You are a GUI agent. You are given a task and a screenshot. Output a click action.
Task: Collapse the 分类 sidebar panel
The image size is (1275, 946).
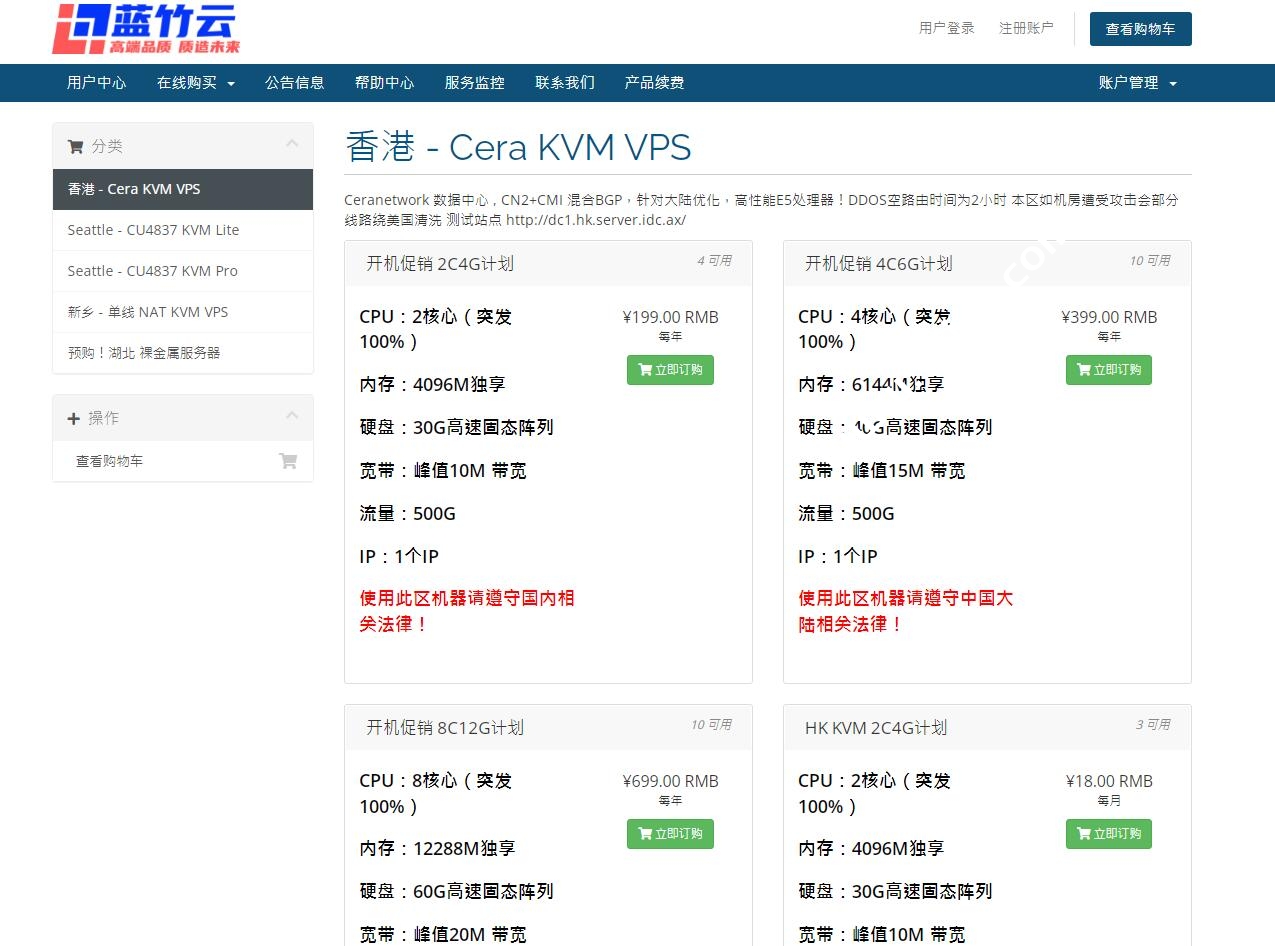(292, 142)
